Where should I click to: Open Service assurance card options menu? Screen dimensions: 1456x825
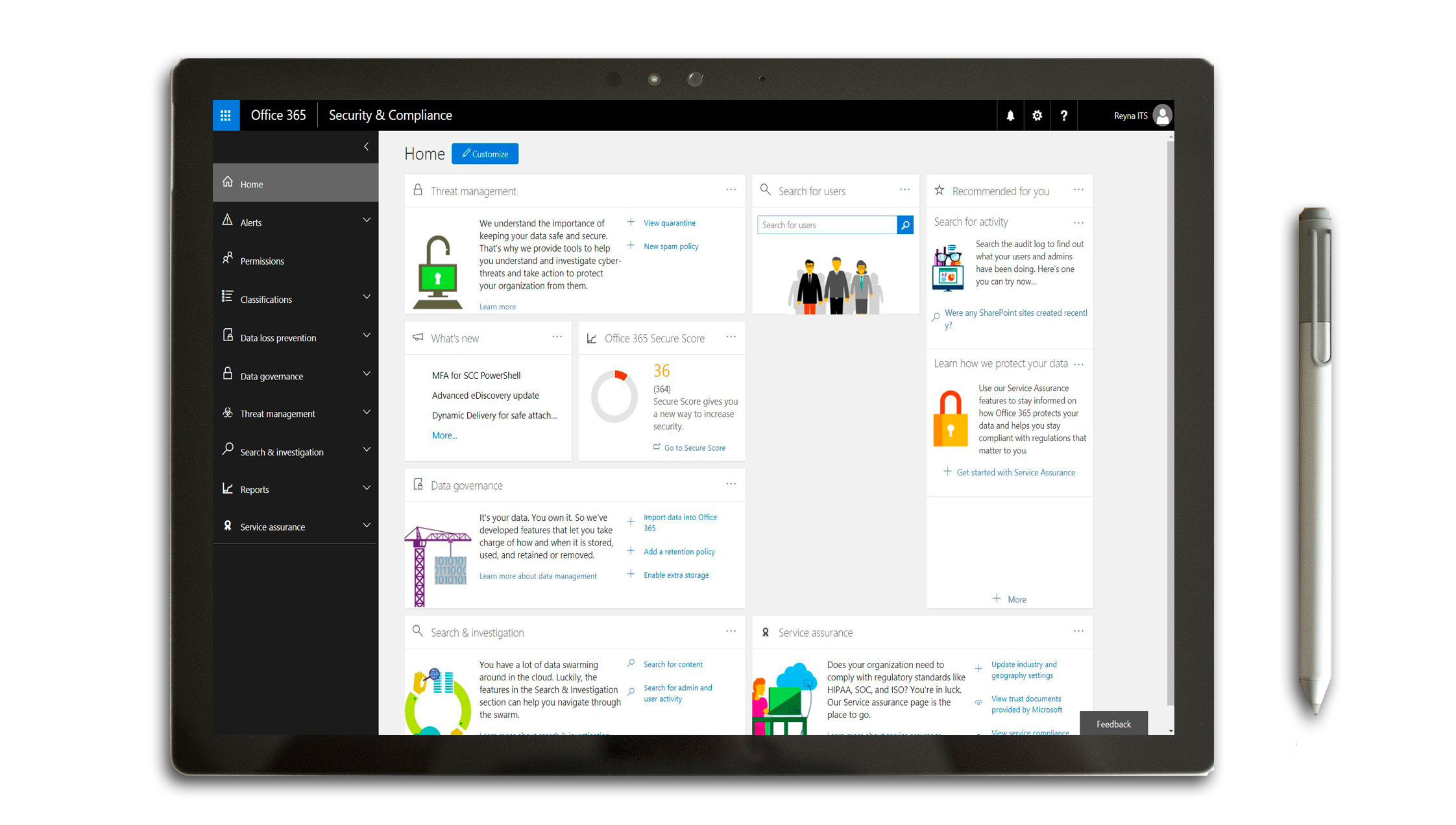pyautogui.click(x=1078, y=630)
